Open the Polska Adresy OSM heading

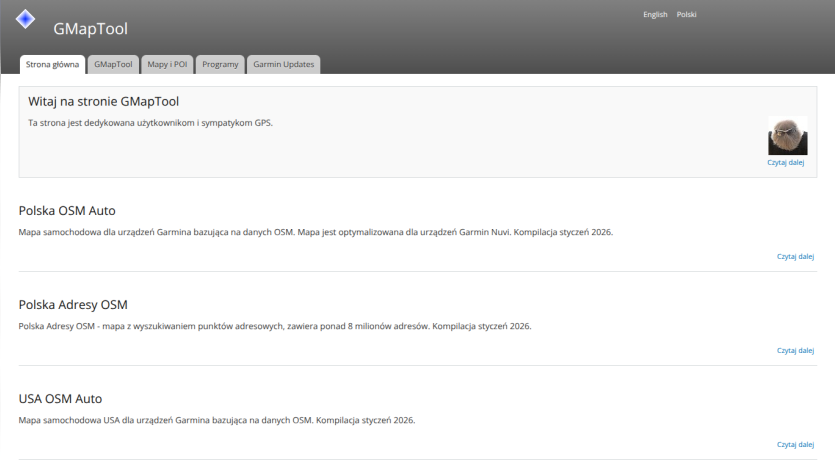73,305
